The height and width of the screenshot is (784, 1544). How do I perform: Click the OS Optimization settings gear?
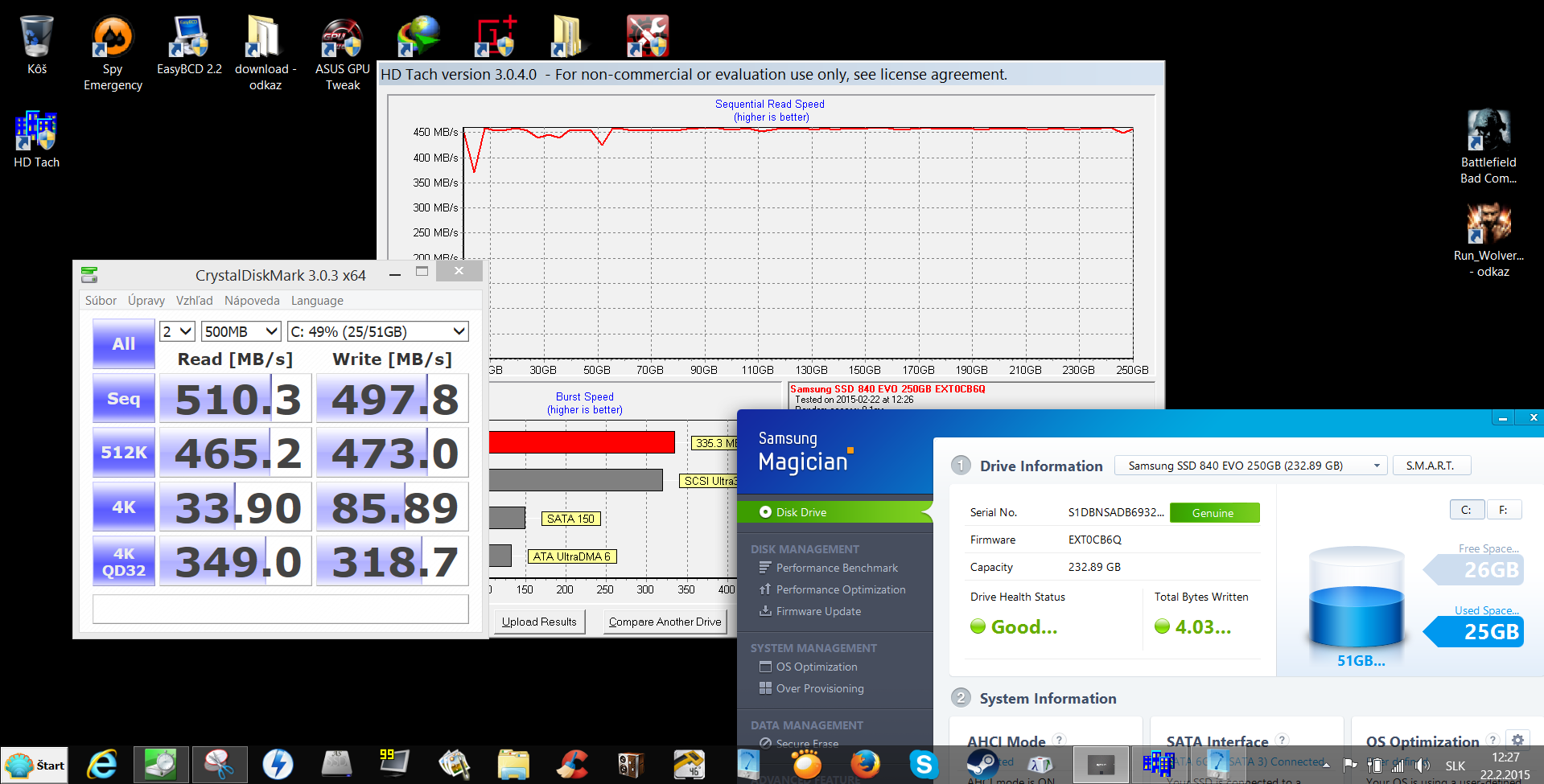pos(1517,741)
